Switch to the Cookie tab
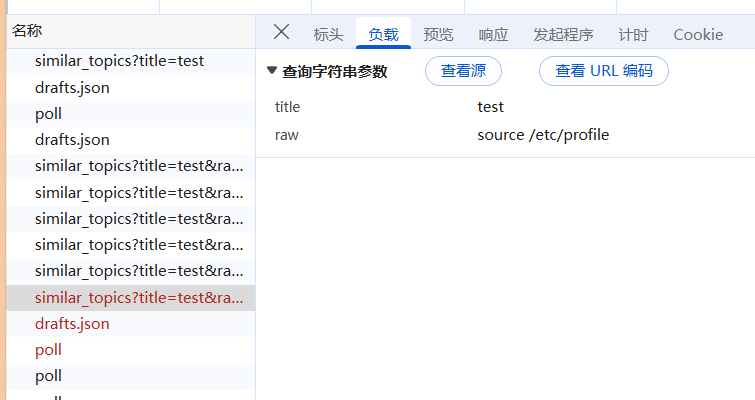The image size is (755, 400). pyautogui.click(x=698, y=35)
